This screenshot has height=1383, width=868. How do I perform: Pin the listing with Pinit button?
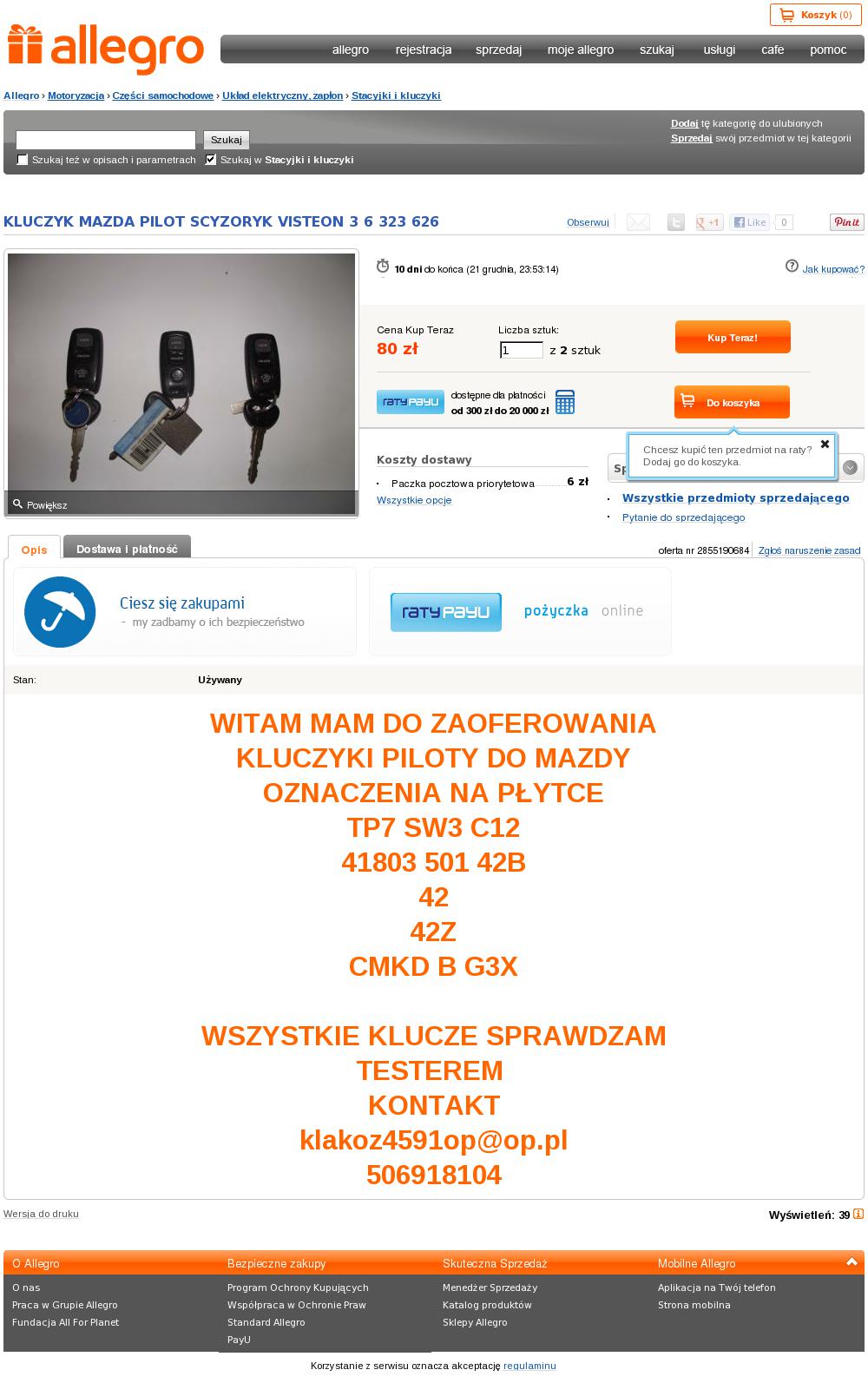tap(846, 221)
